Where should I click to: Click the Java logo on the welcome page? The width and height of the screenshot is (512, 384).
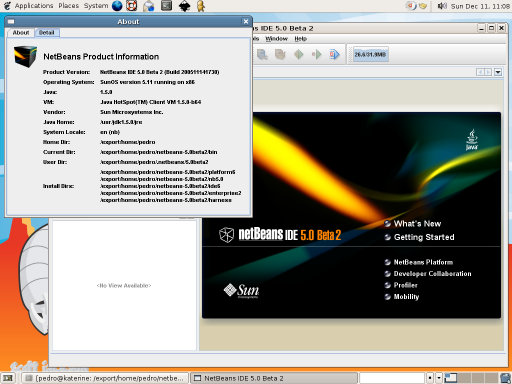(x=472, y=140)
